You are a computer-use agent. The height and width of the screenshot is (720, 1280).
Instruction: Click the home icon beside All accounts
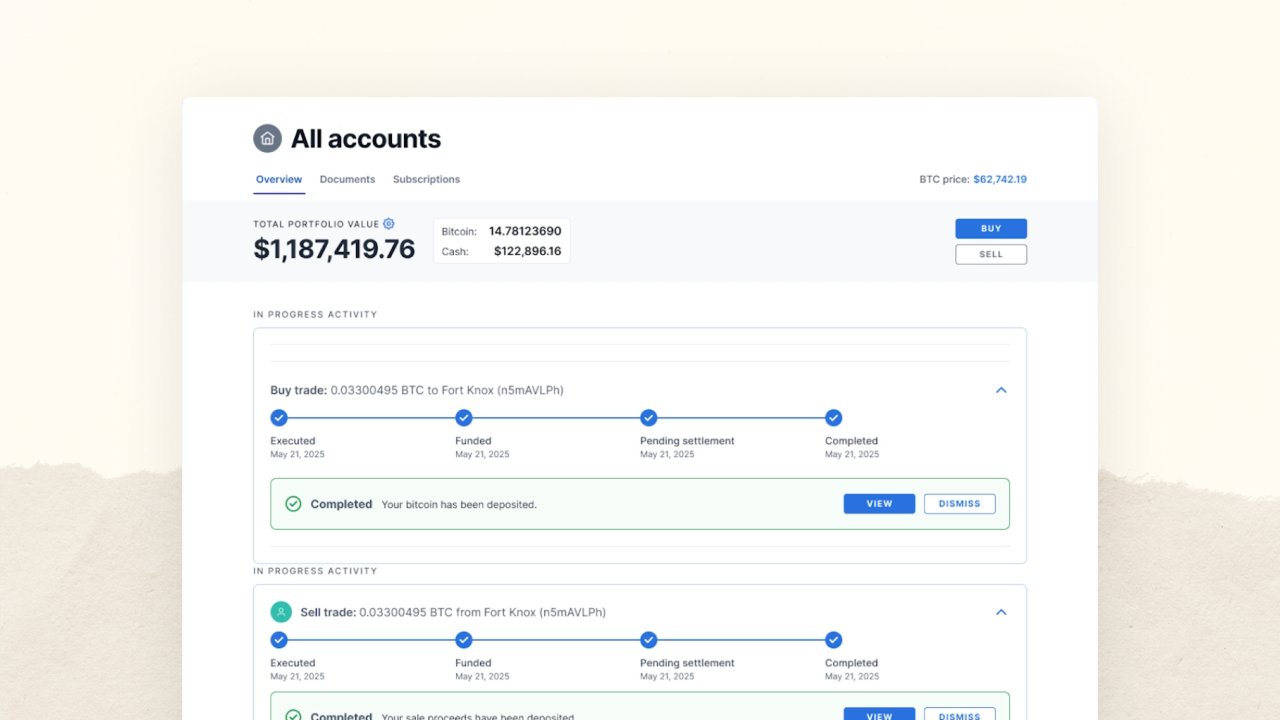tap(267, 138)
